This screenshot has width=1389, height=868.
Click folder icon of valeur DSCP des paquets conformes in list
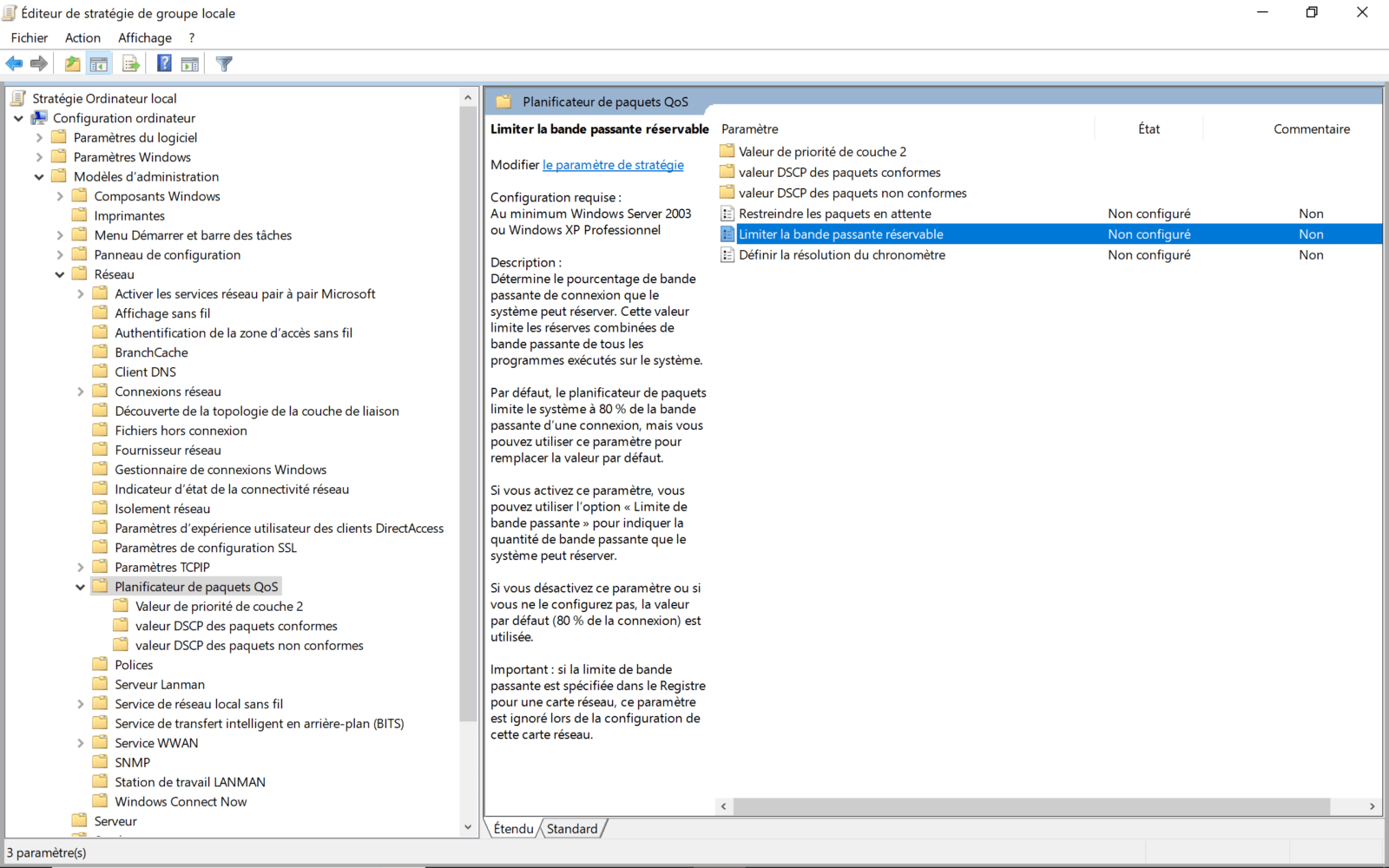tap(727, 172)
